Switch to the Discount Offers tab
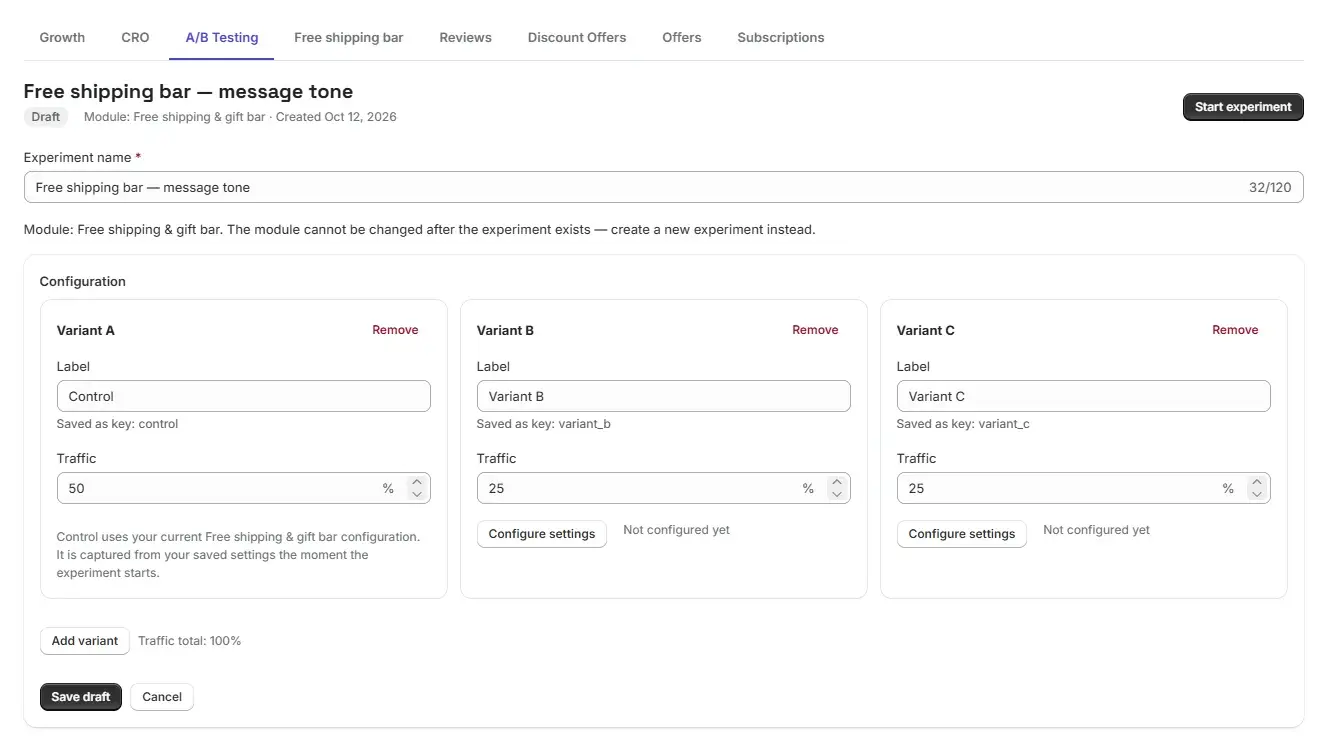The image size is (1324, 736). click(x=577, y=37)
